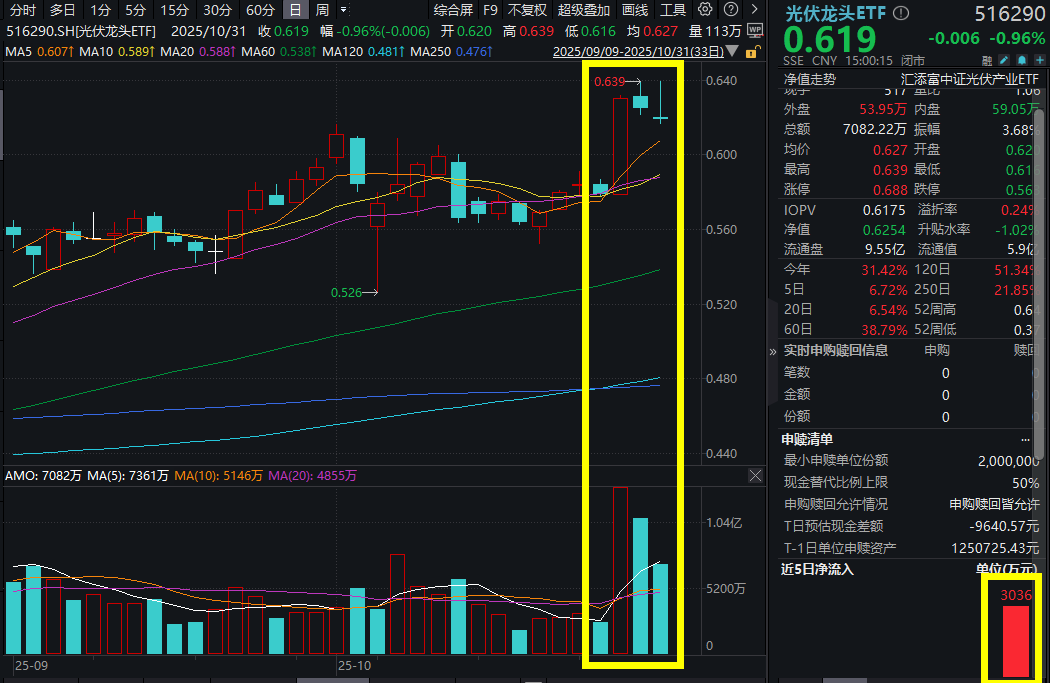This screenshot has width=1050, height=683.
Task: Open the settings gear icon on toolbar
Action: tap(704, 9)
